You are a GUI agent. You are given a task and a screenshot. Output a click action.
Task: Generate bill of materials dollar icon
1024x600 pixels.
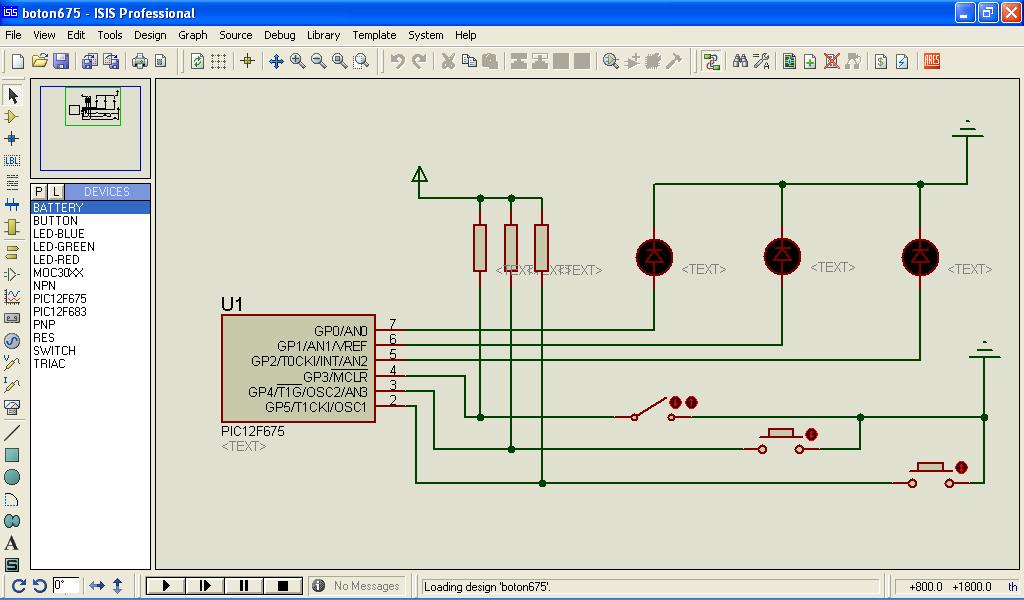[881, 61]
